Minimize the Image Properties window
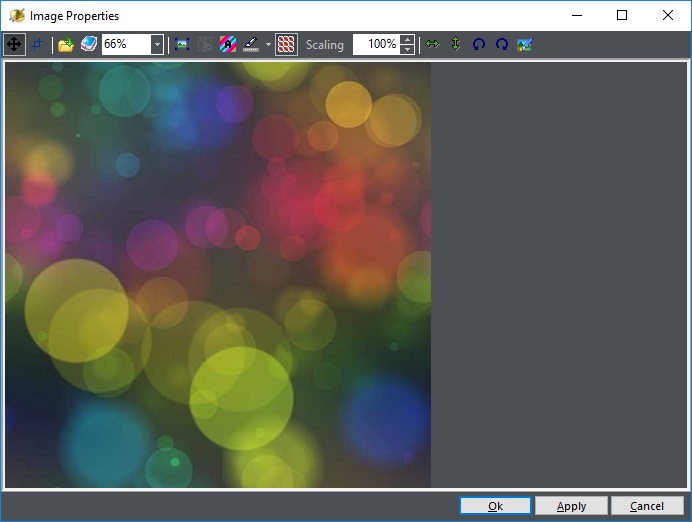Viewport: 692px width, 522px height. tap(577, 15)
